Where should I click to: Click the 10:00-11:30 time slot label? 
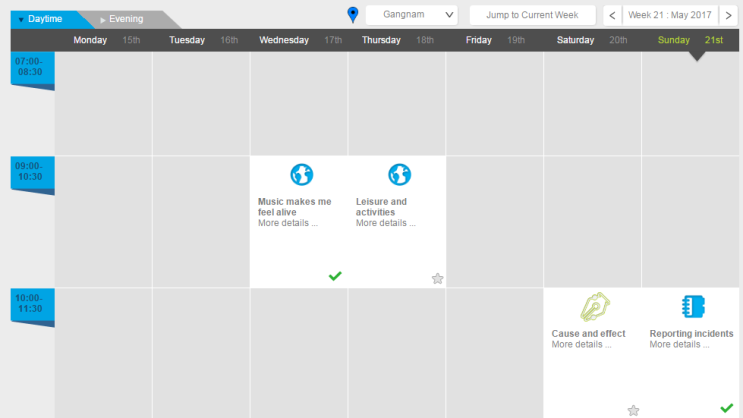pos(32,303)
